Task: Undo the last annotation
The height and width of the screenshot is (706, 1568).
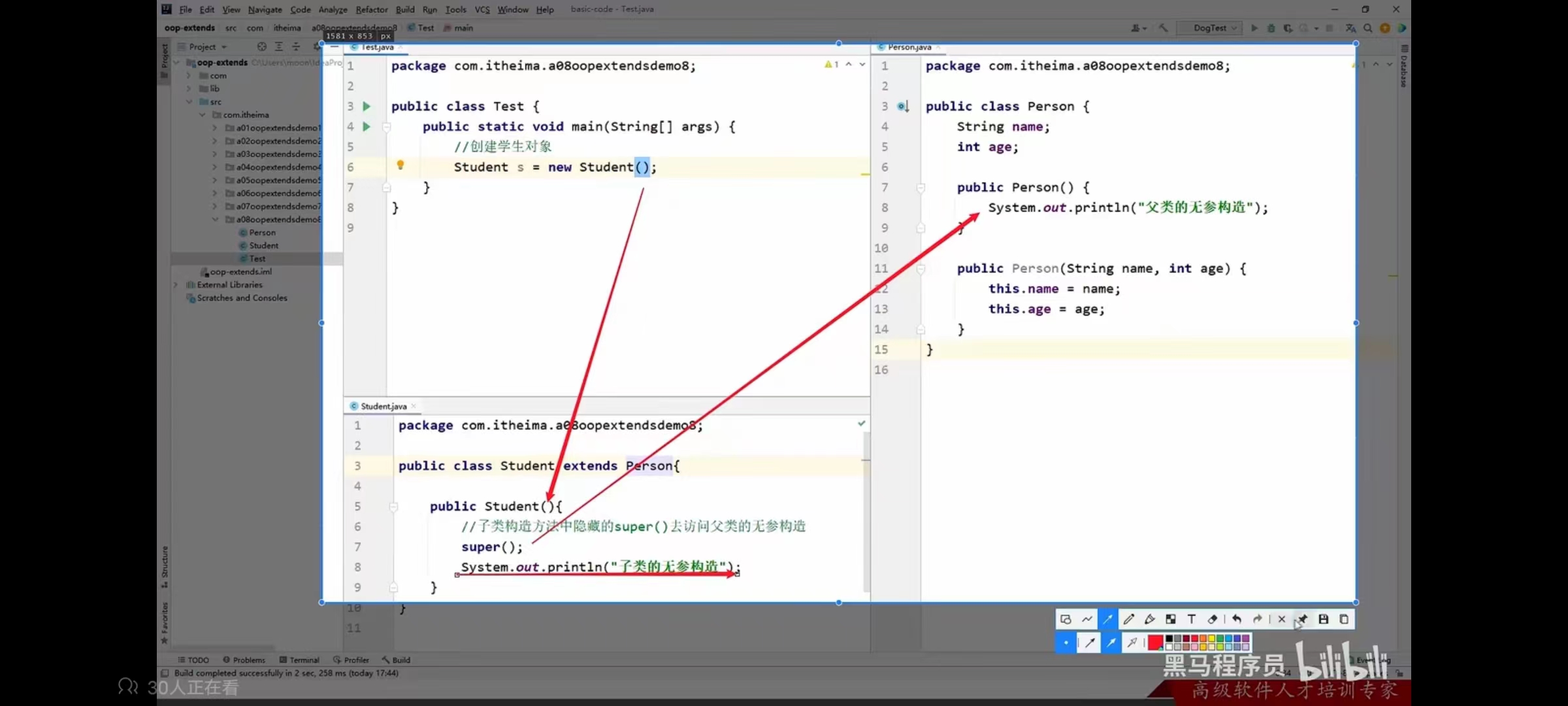Action: pyautogui.click(x=1236, y=619)
